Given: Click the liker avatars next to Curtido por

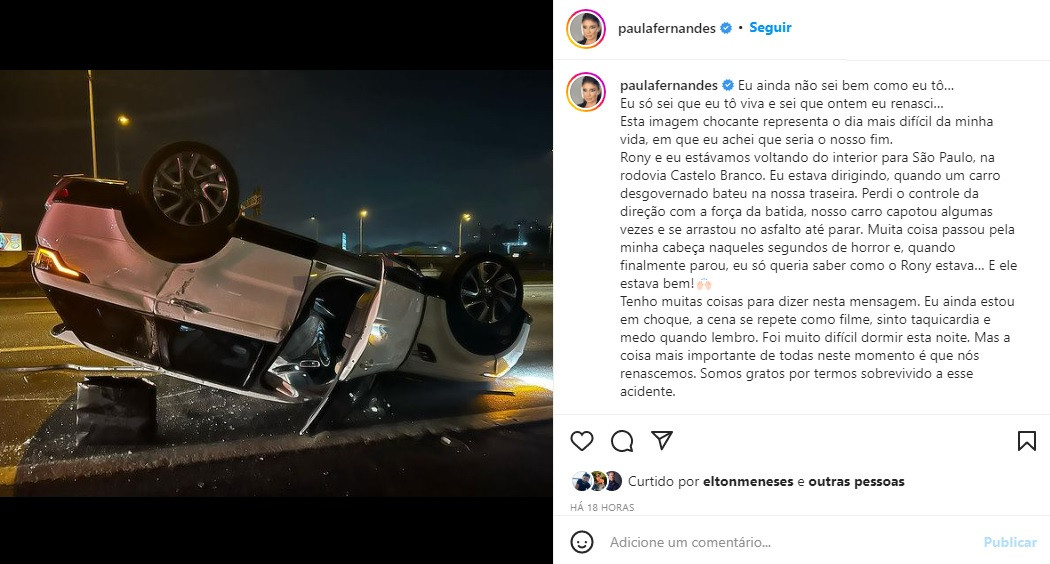Looking at the screenshot, I should coord(597,481).
